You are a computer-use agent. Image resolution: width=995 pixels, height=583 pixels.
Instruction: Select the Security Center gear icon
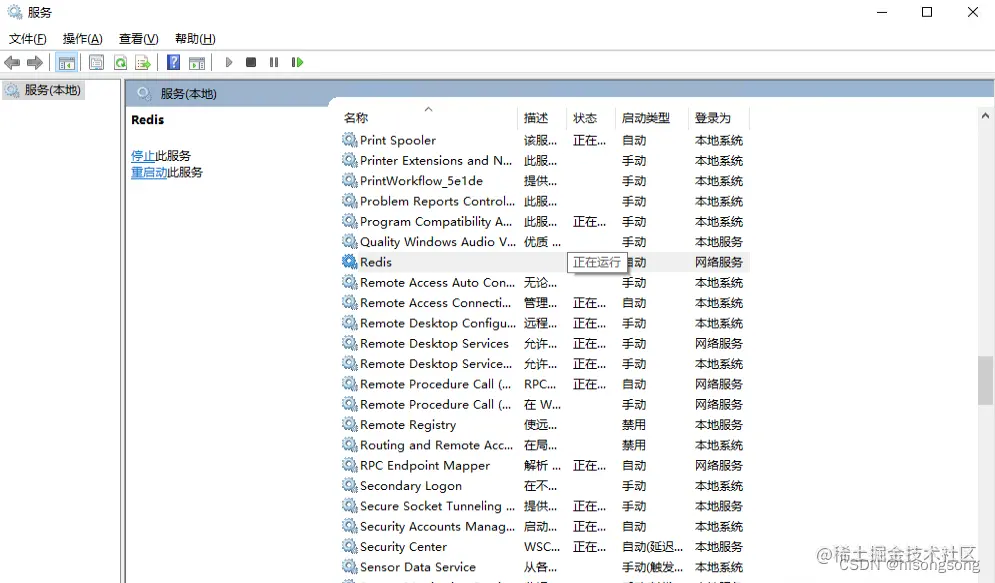(x=350, y=546)
